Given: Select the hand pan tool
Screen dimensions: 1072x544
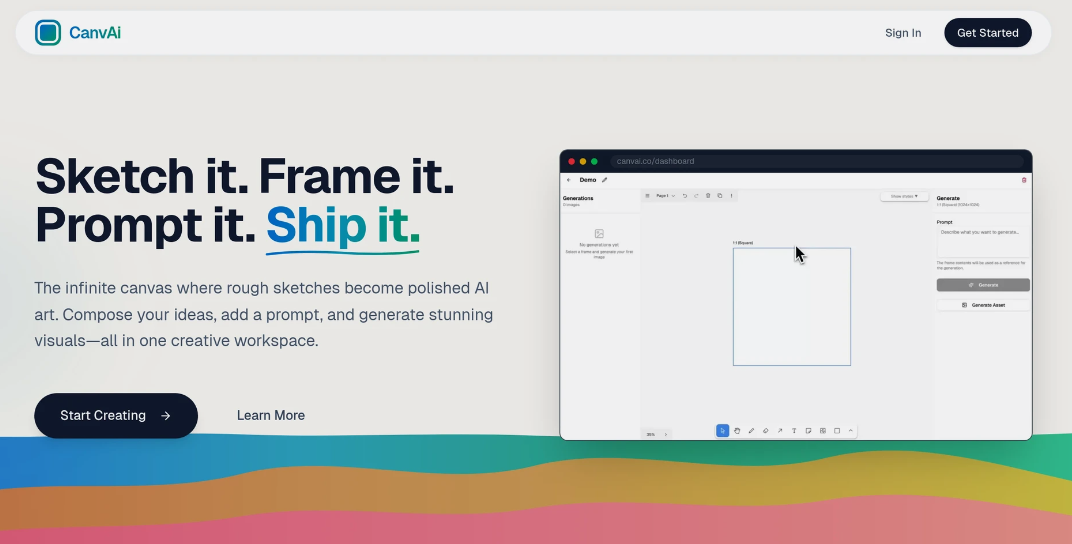Looking at the screenshot, I should coord(737,431).
